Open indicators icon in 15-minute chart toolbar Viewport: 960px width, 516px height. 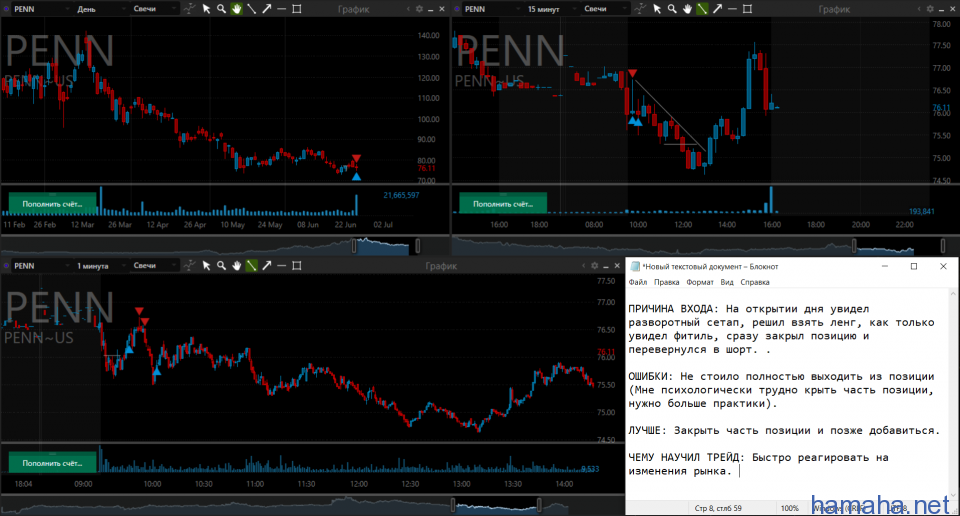640,9
